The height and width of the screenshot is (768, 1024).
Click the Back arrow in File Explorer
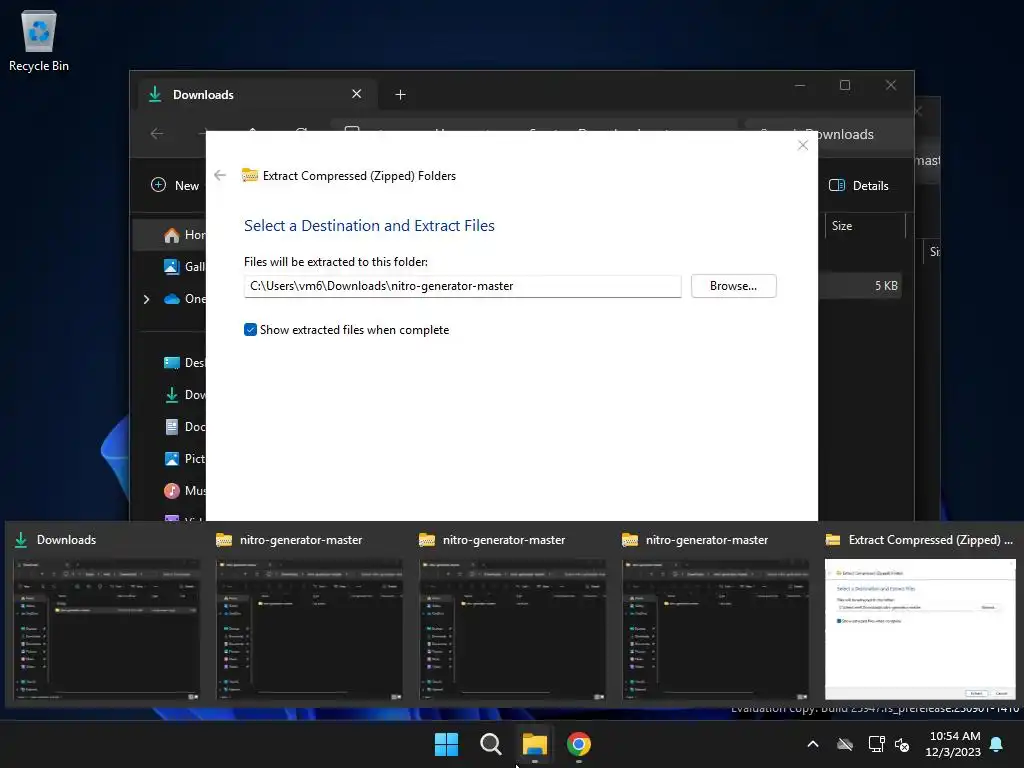coord(157,134)
